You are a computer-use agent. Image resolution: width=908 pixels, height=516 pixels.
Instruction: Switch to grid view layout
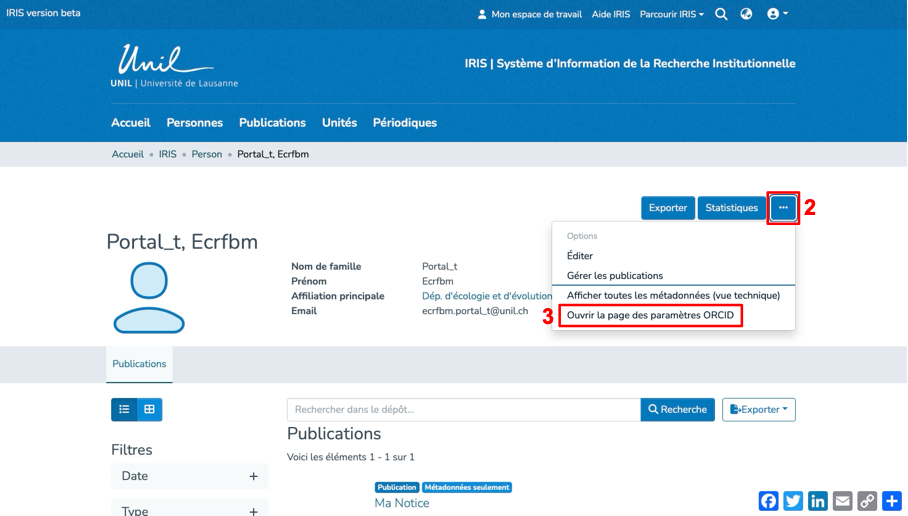[150, 409]
